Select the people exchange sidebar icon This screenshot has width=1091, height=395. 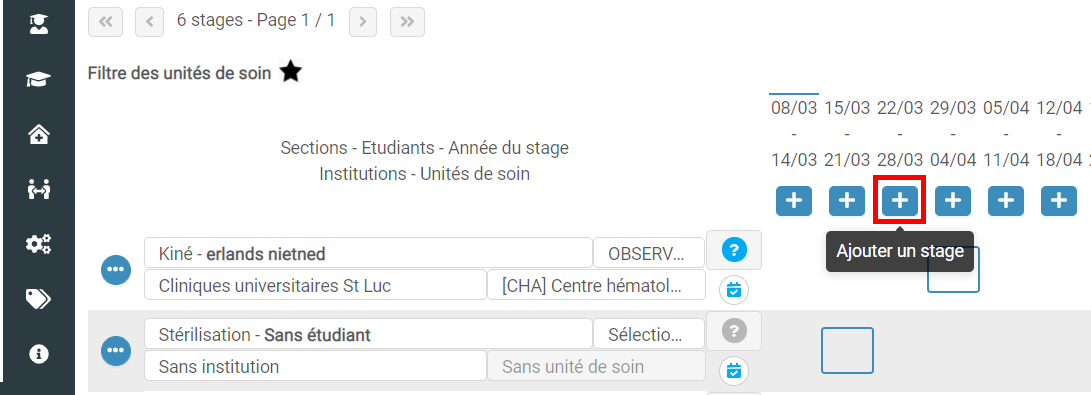pyautogui.click(x=38, y=188)
